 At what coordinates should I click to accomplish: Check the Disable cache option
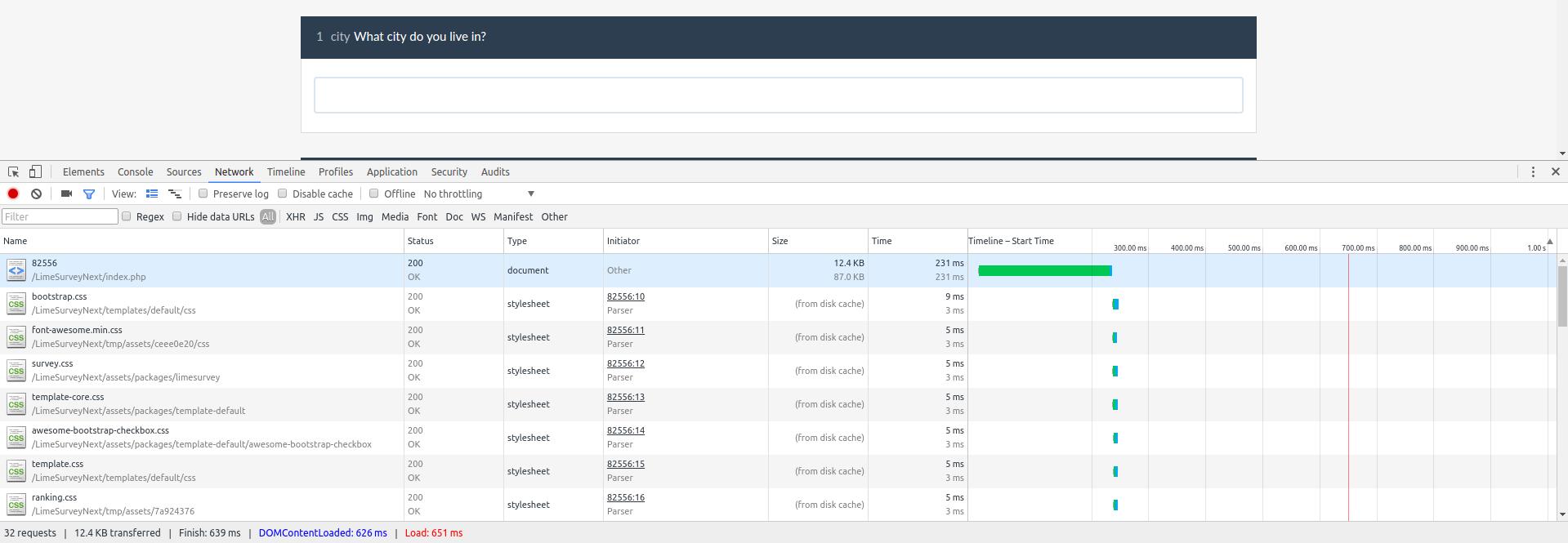[x=283, y=194]
